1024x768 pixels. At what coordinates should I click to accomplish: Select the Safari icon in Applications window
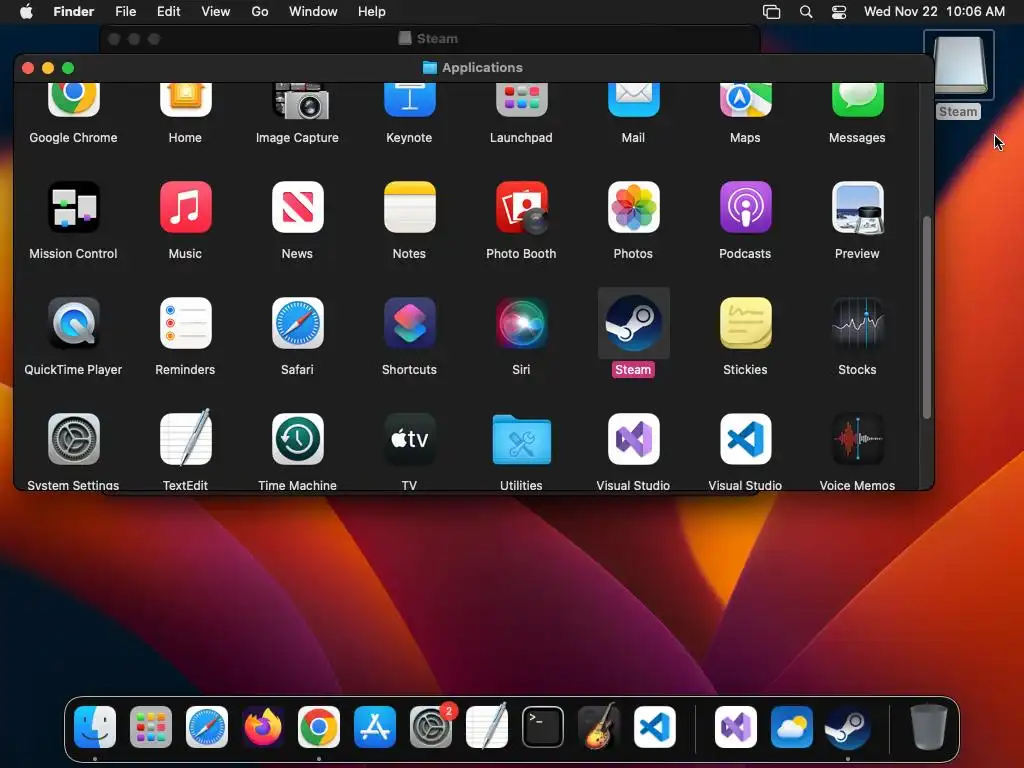298,323
